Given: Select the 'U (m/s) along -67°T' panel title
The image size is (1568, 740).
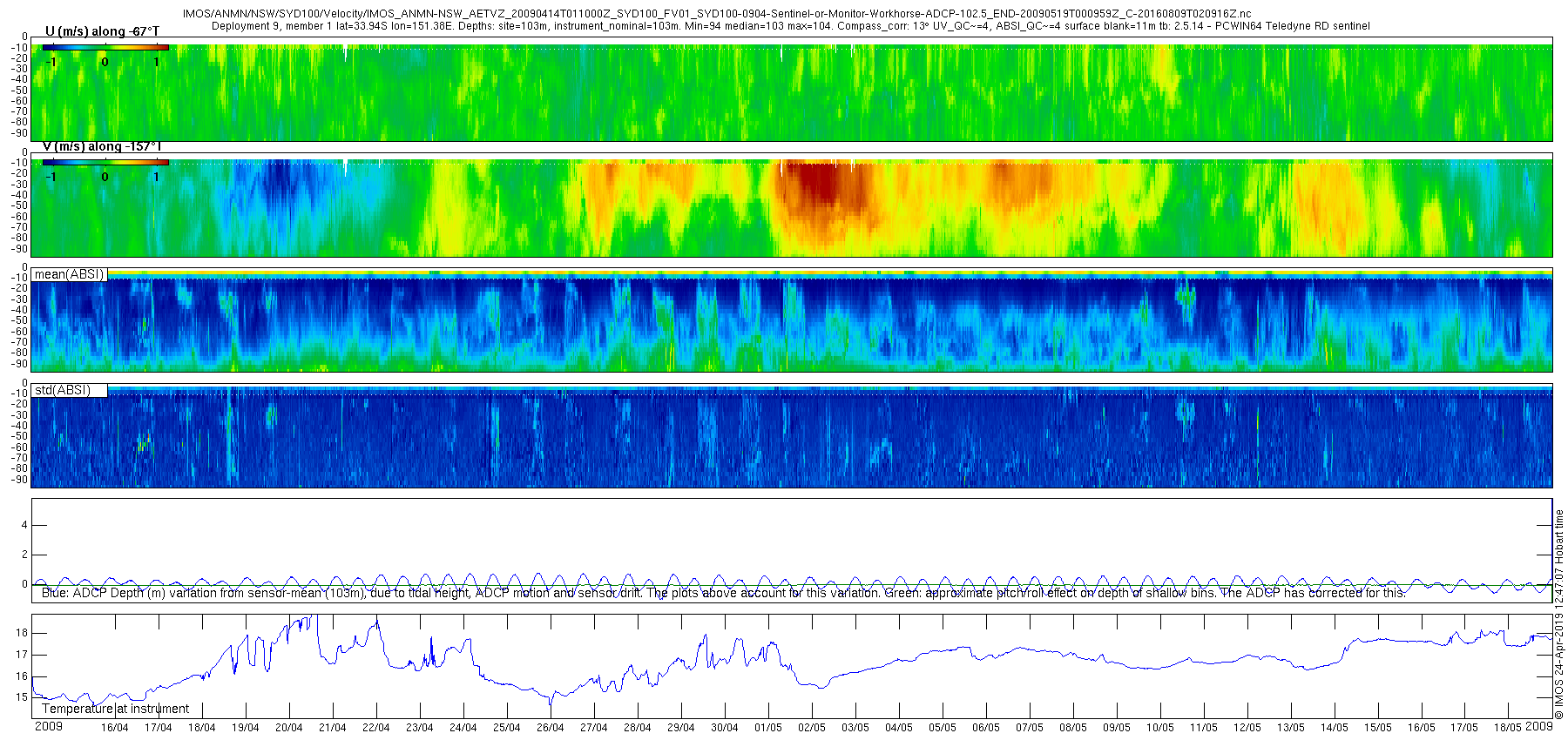Looking at the screenshot, I should 102,31.
